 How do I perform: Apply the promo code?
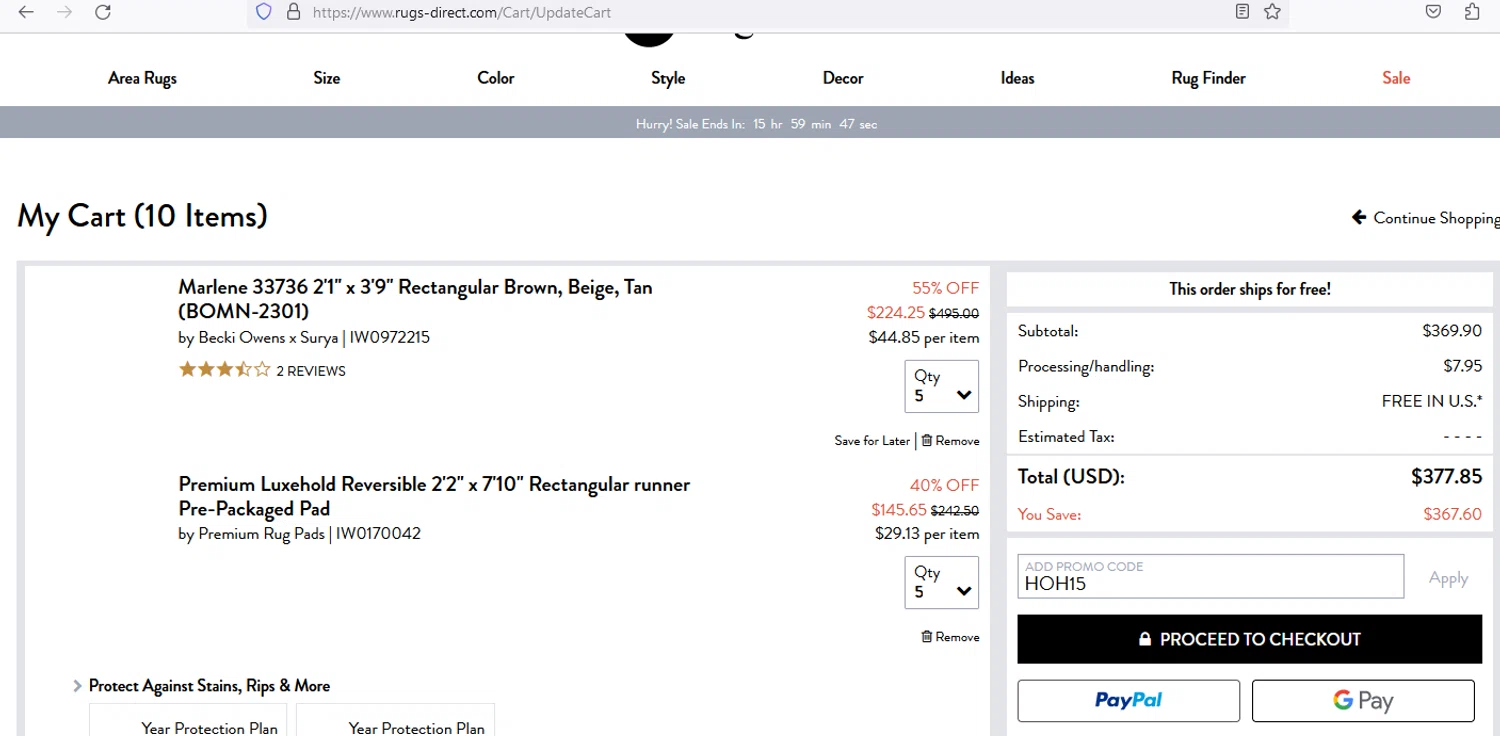pyautogui.click(x=1448, y=578)
